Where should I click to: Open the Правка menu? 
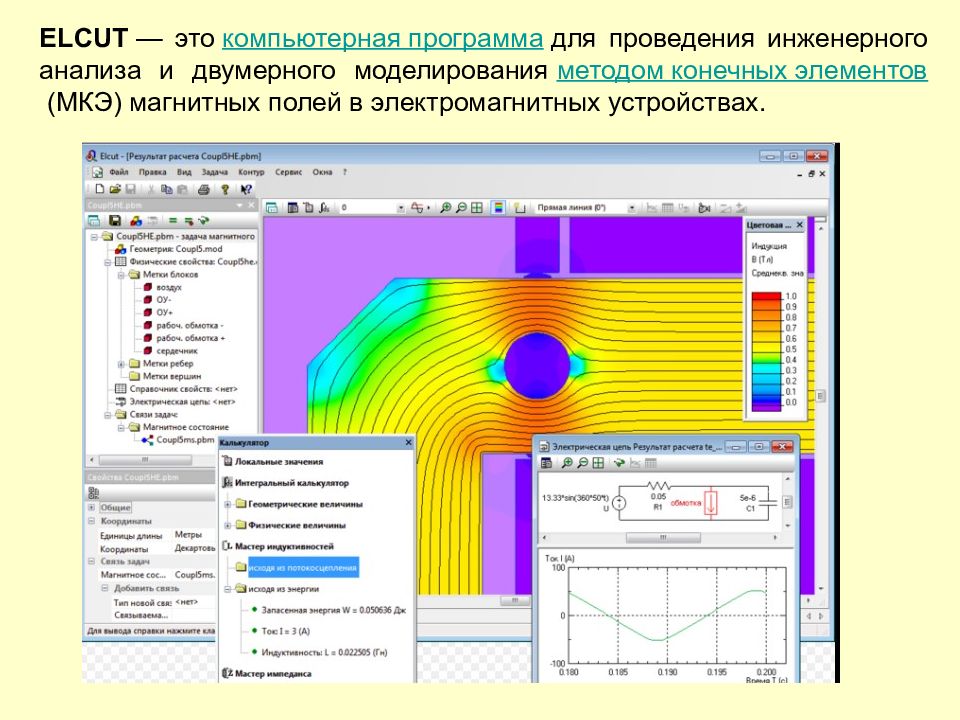tap(152, 172)
